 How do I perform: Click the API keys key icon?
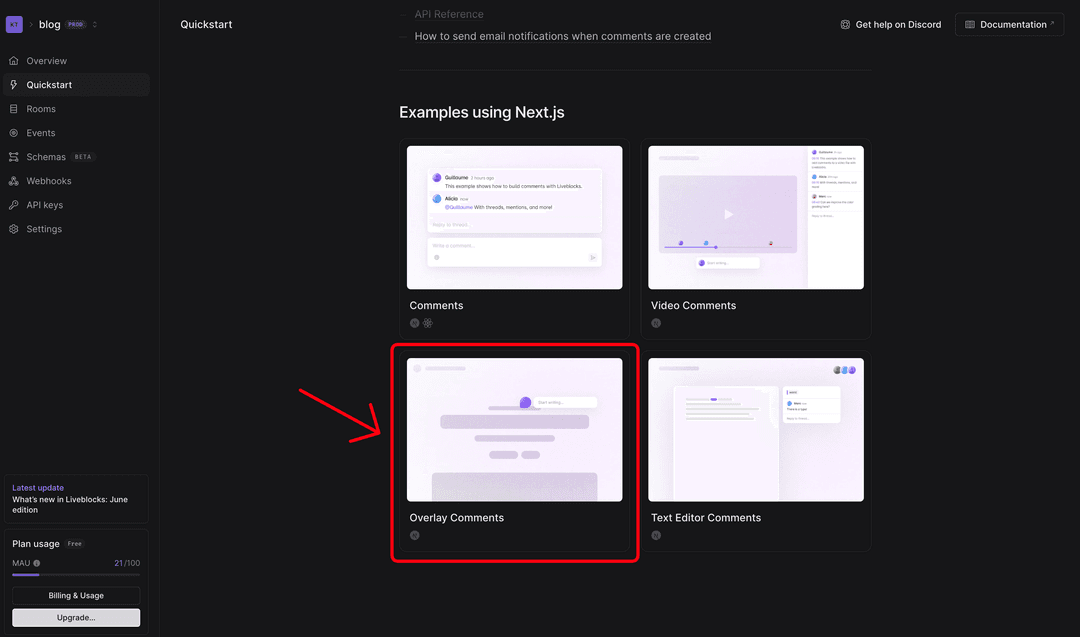click(14, 205)
